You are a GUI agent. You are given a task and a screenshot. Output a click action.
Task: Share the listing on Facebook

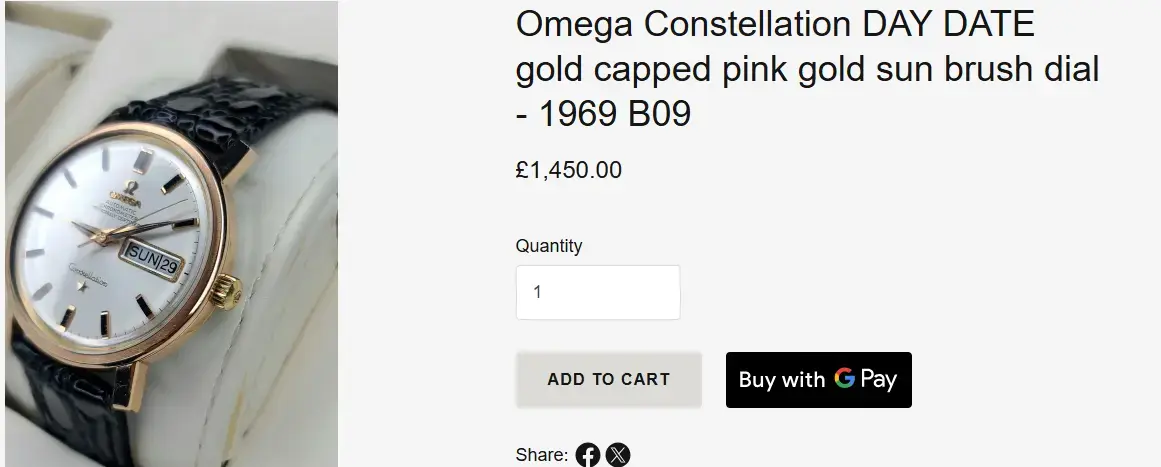click(x=588, y=456)
